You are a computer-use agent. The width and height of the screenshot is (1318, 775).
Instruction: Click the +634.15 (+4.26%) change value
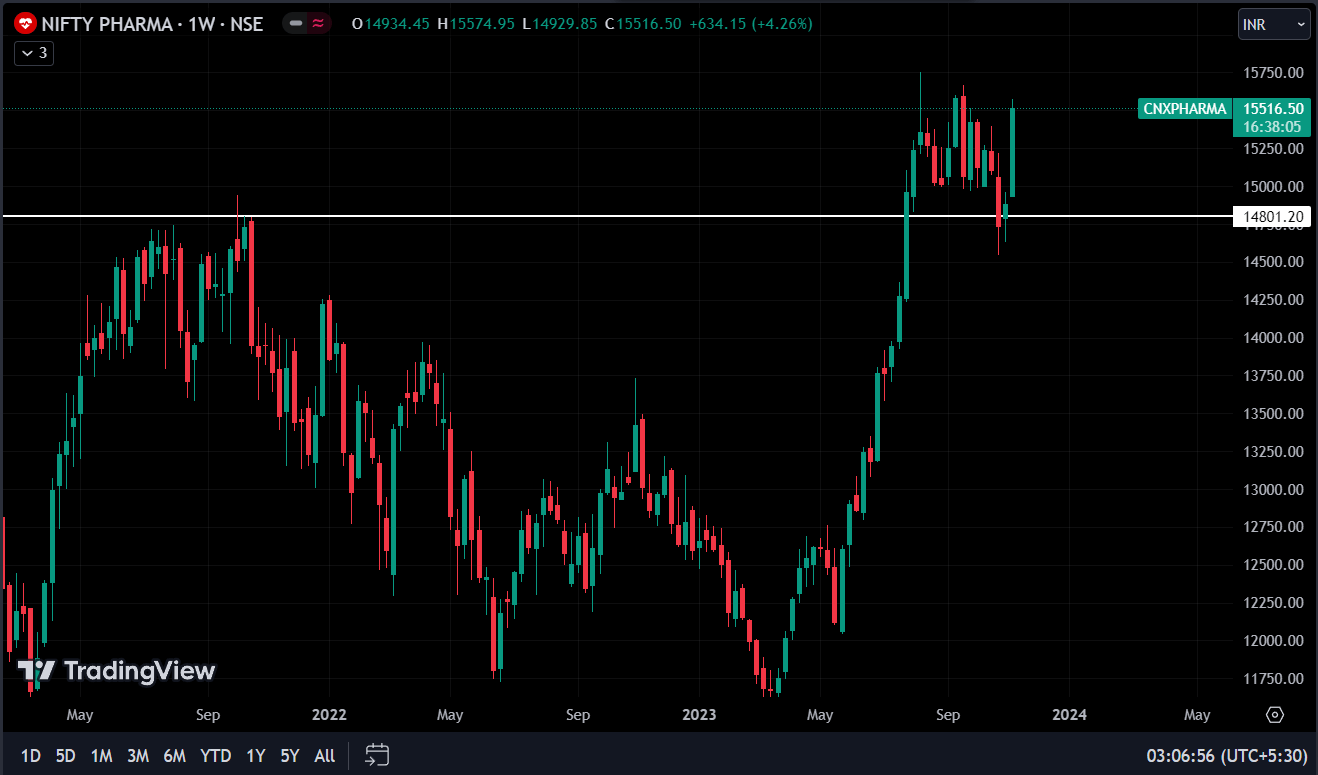click(x=751, y=24)
